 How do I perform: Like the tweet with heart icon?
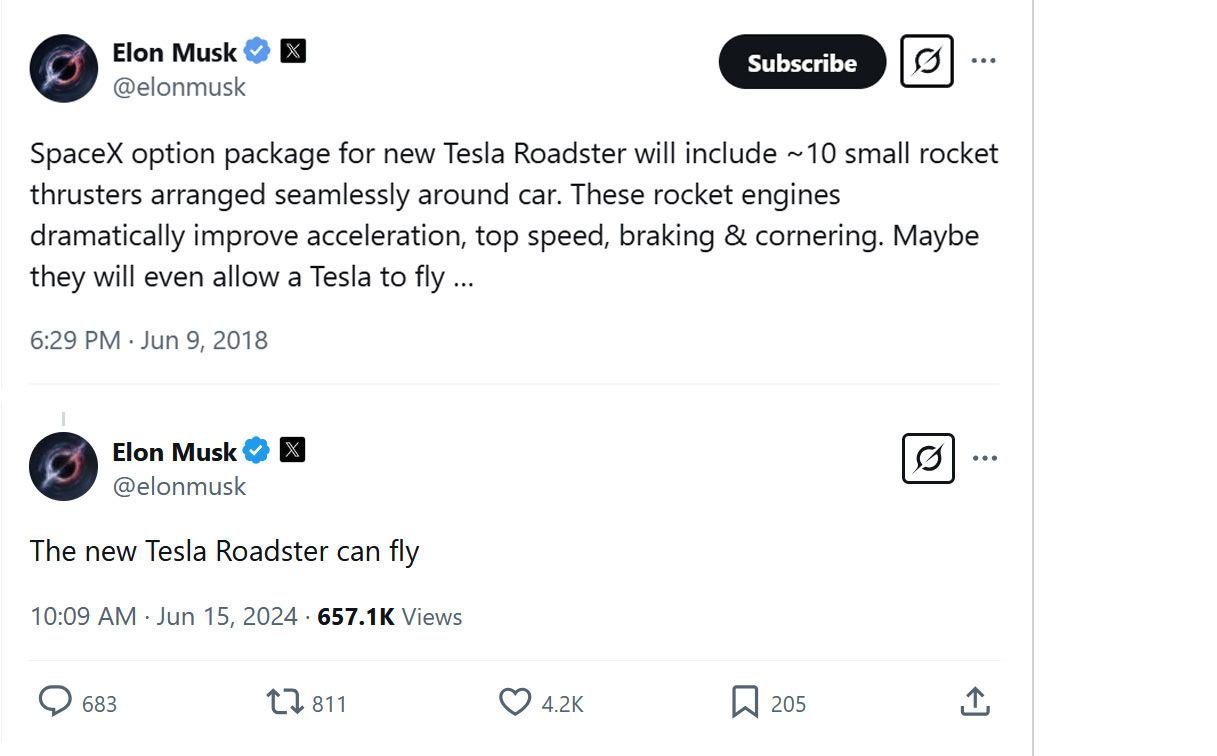click(515, 702)
